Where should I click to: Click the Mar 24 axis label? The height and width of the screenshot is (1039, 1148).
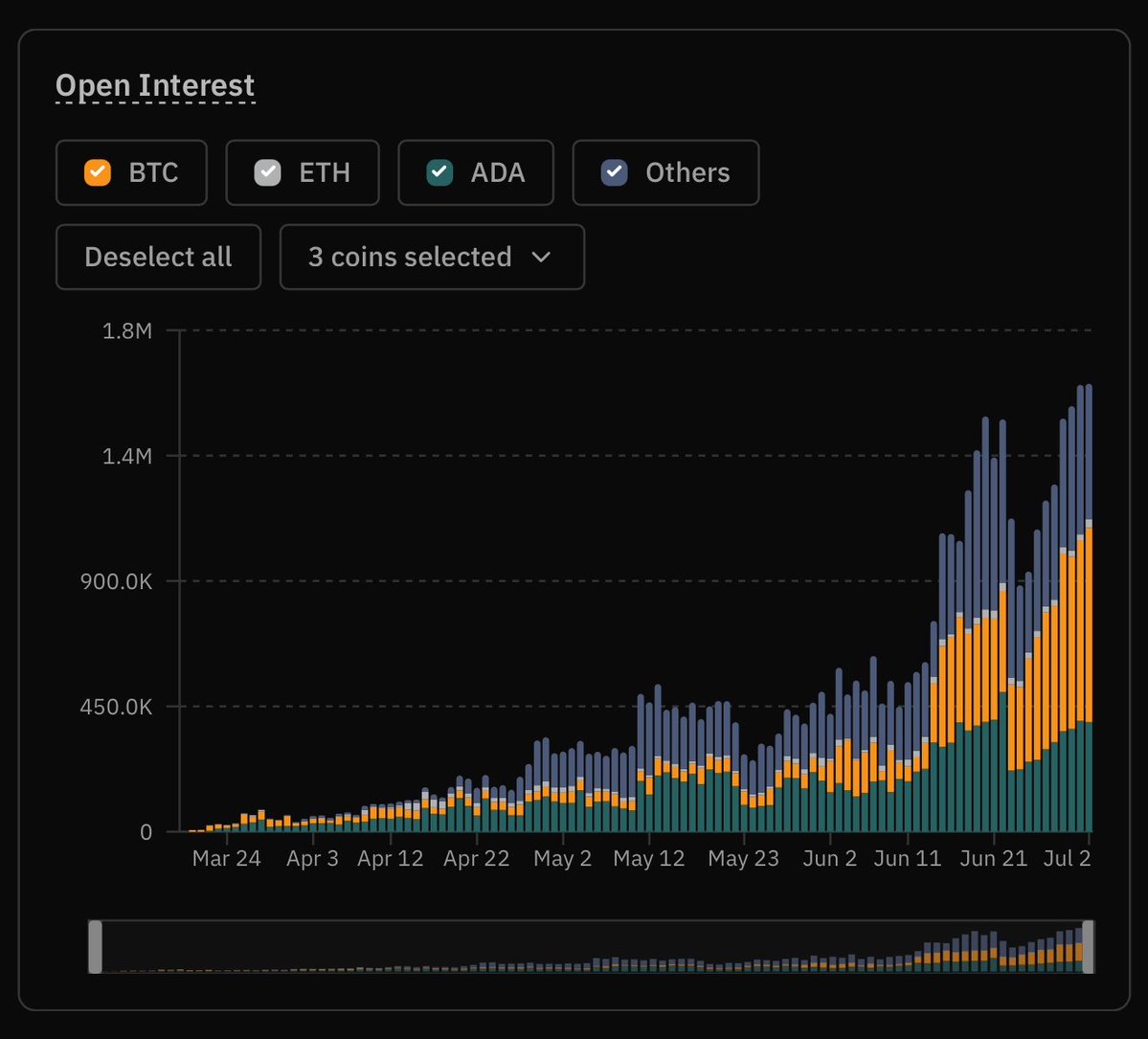tap(226, 858)
